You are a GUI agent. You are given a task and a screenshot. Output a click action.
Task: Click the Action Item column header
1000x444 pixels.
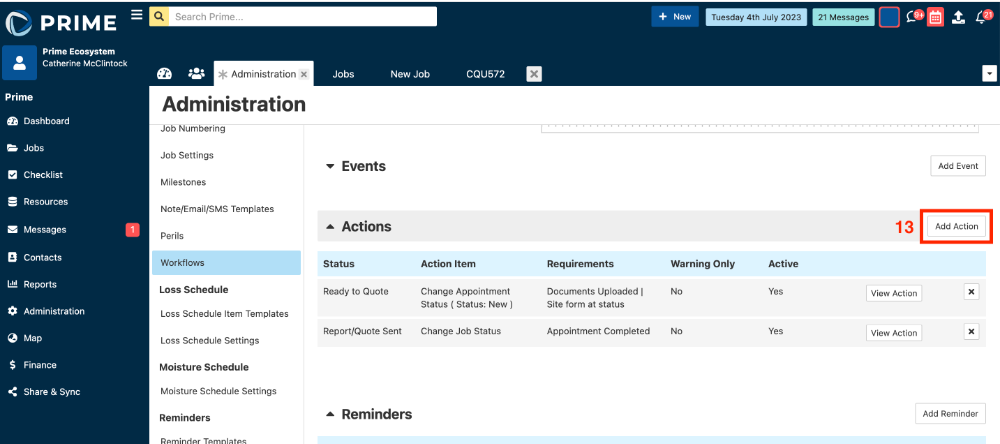(448, 264)
